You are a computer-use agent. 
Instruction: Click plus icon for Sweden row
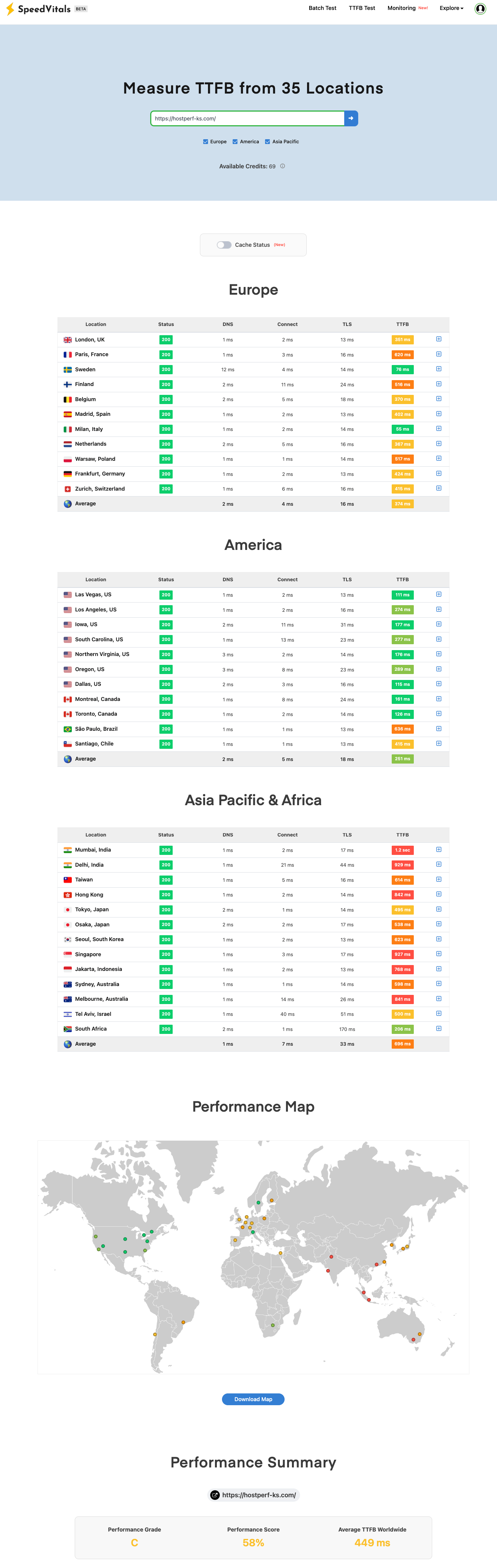click(x=438, y=369)
